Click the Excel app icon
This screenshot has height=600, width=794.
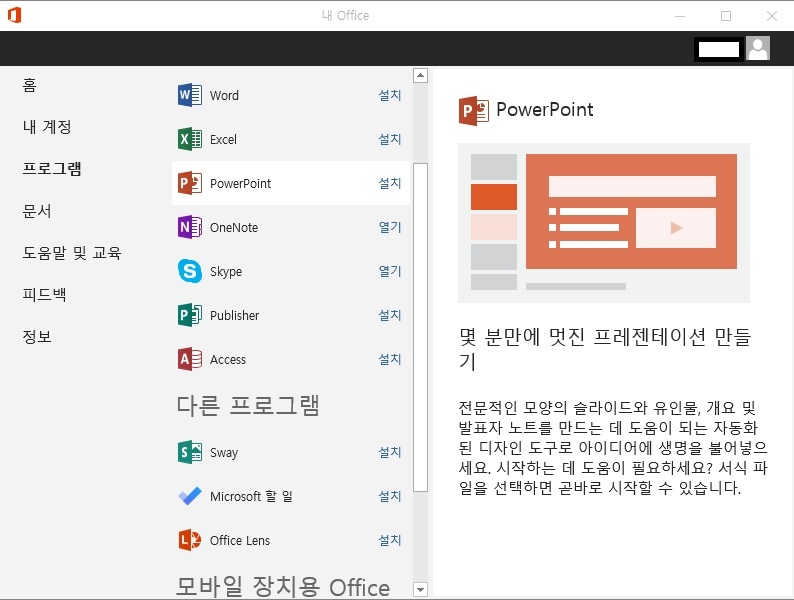tap(190, 139)
